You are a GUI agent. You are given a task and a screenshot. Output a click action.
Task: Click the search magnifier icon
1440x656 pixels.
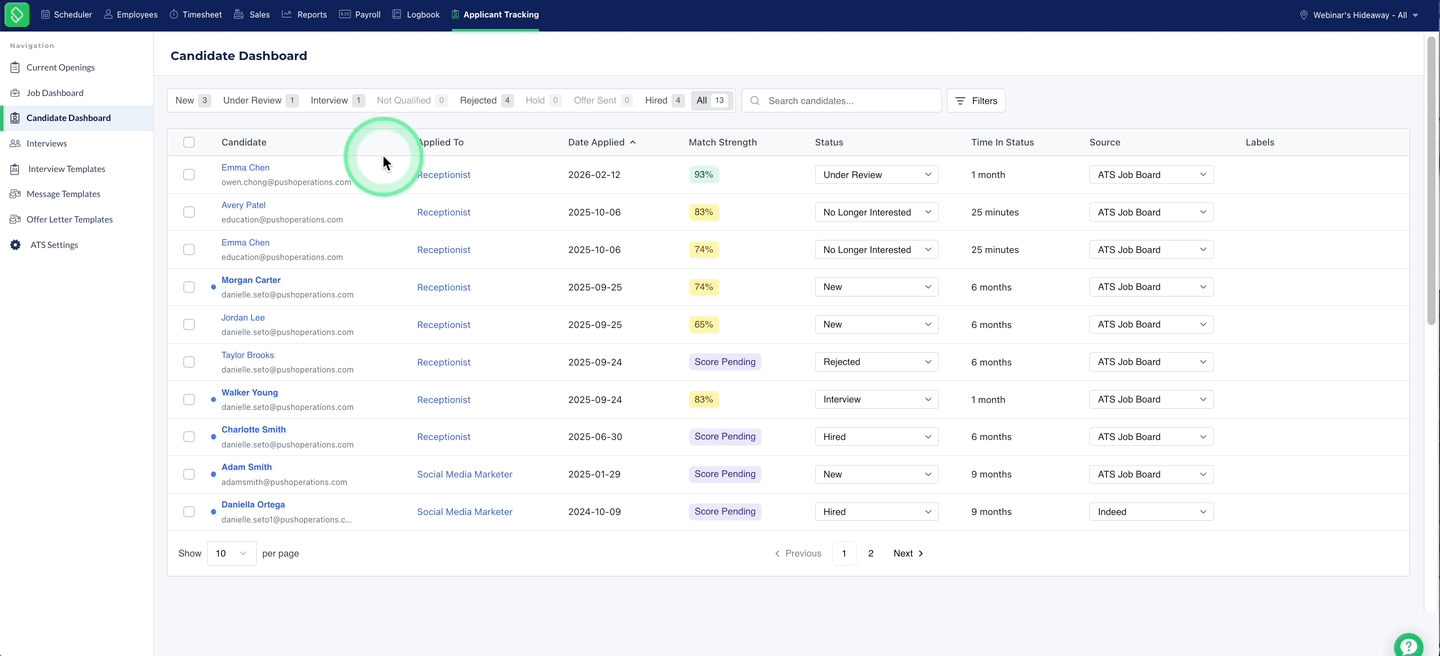(755, 101)
